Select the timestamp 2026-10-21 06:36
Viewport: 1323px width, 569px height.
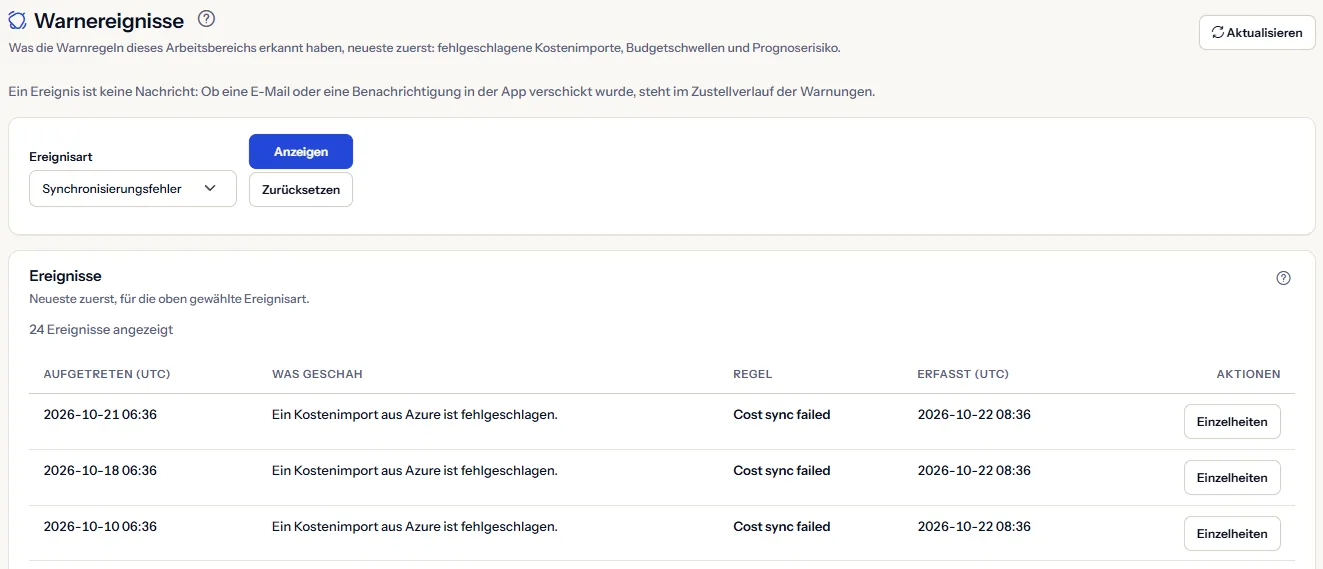100,414
